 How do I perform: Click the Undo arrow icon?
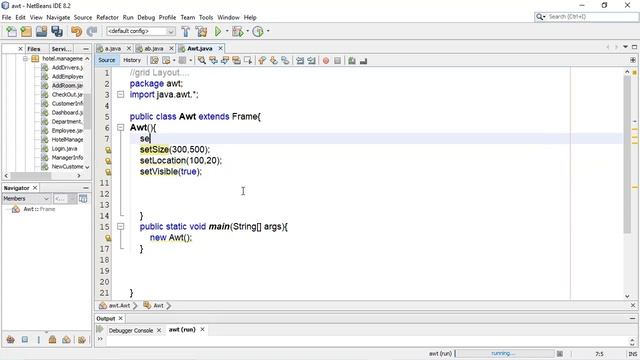coord(76,31)
